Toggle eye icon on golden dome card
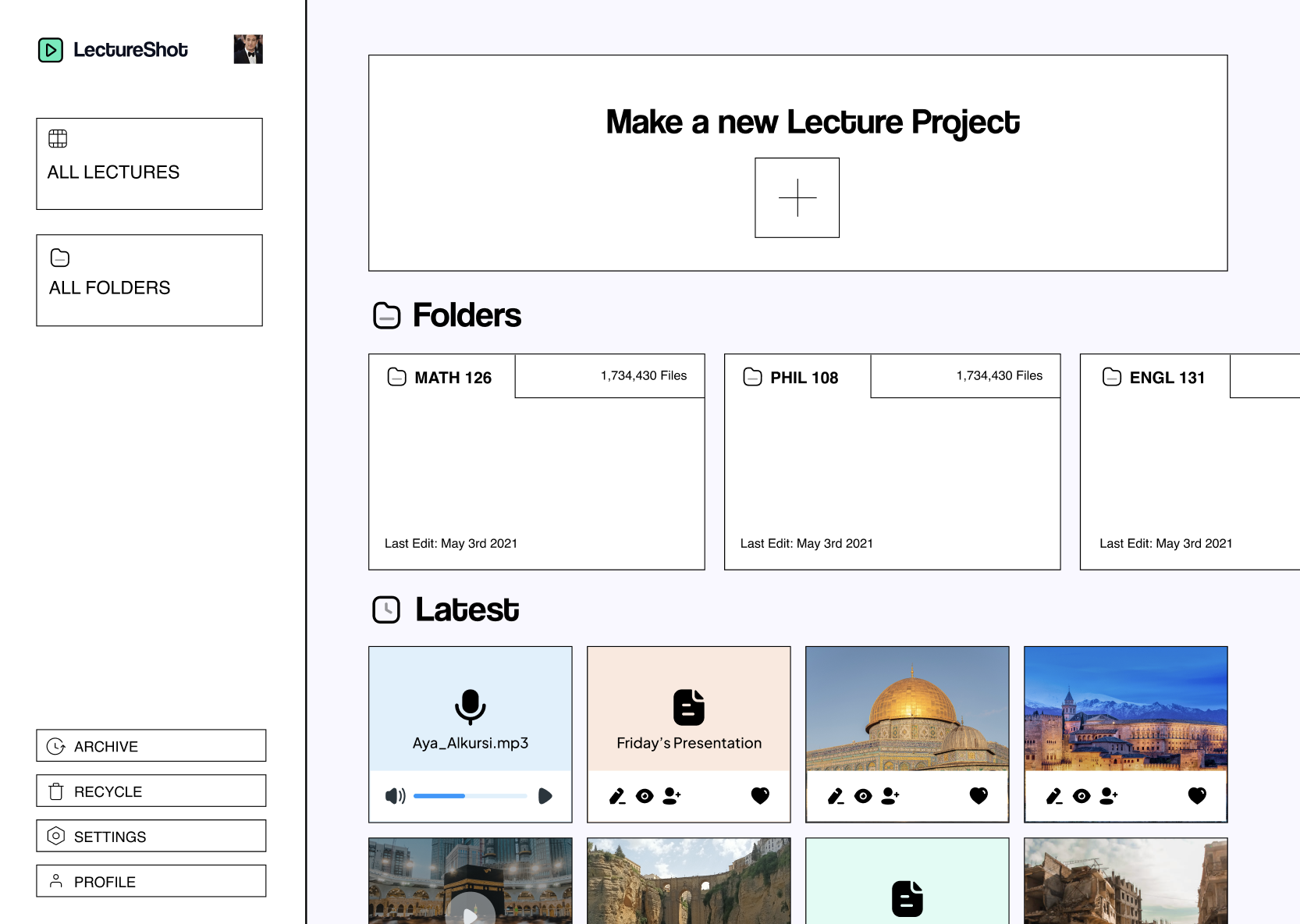The width and height of the screenshot is (1300, 924). (863, 796)
